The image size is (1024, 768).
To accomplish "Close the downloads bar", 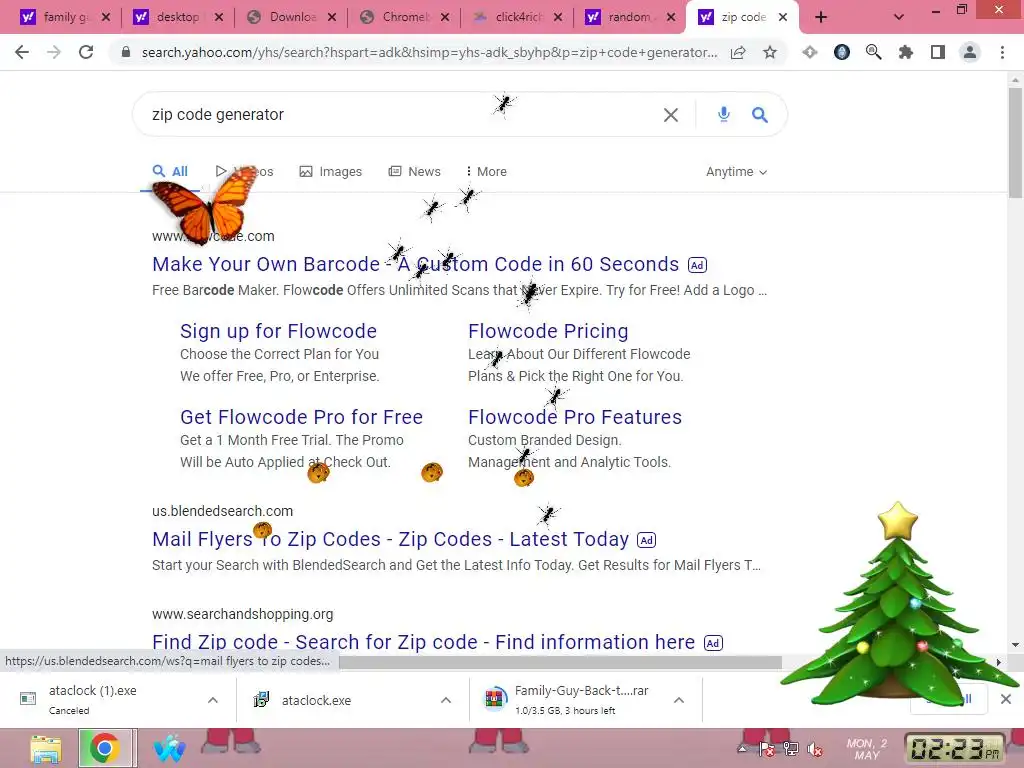I will (1006, 699).
